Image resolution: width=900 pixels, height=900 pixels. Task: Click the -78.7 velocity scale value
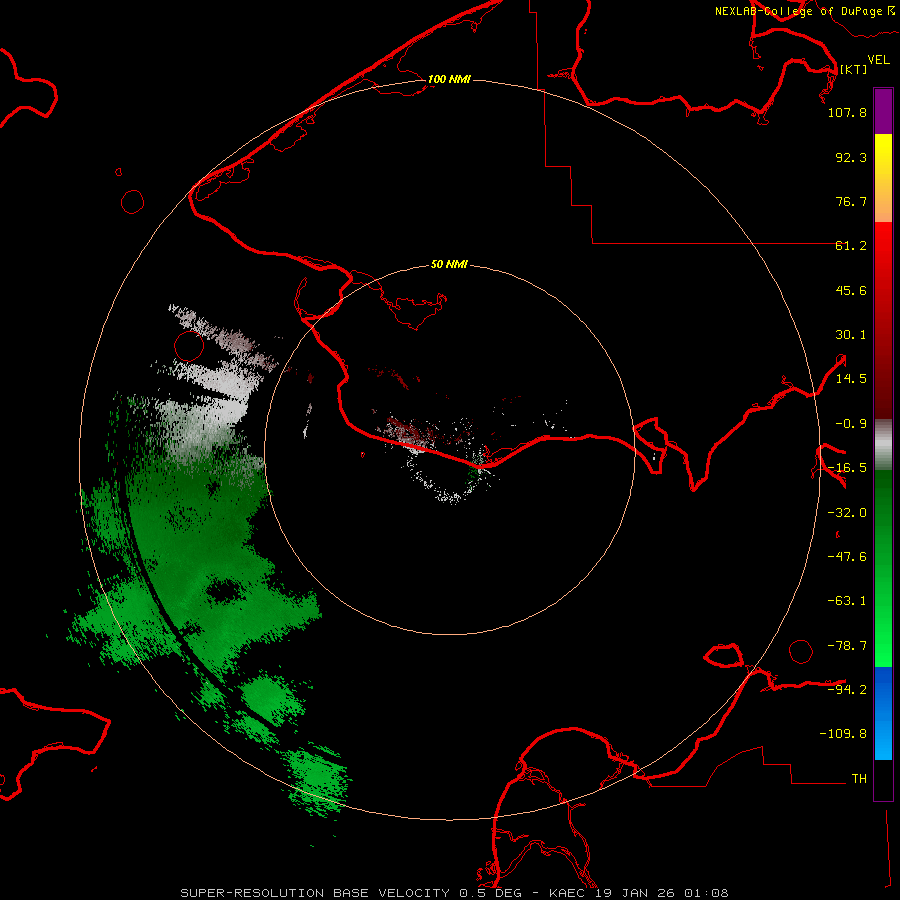click(x=847, y=646)
